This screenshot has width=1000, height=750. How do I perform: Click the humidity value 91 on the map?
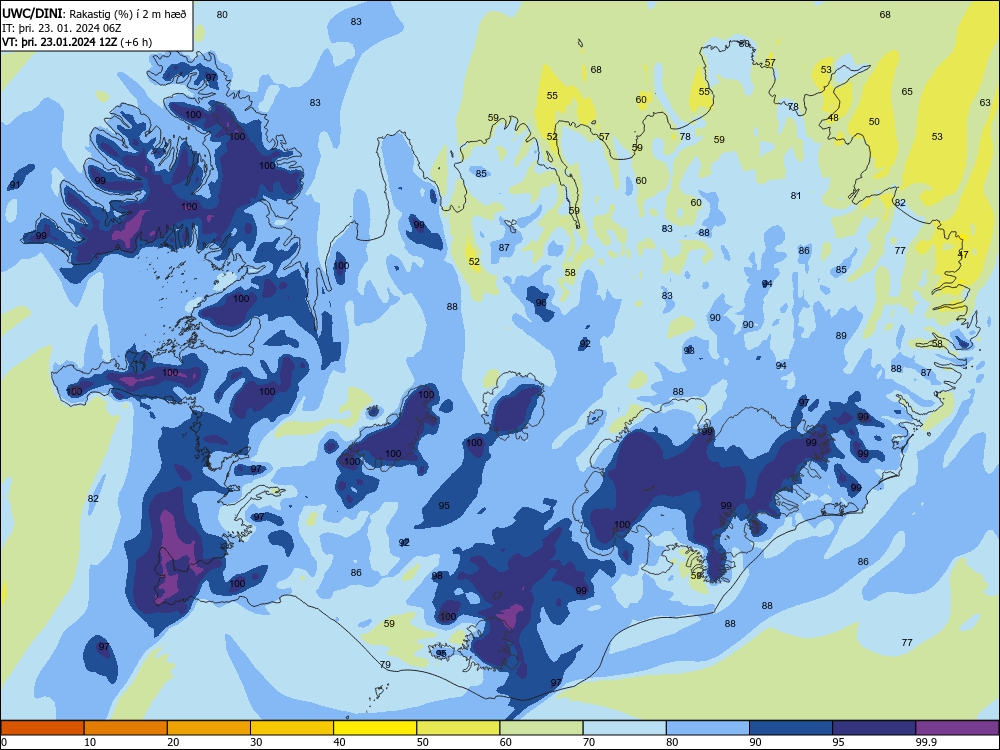click(x=15, y=185)
